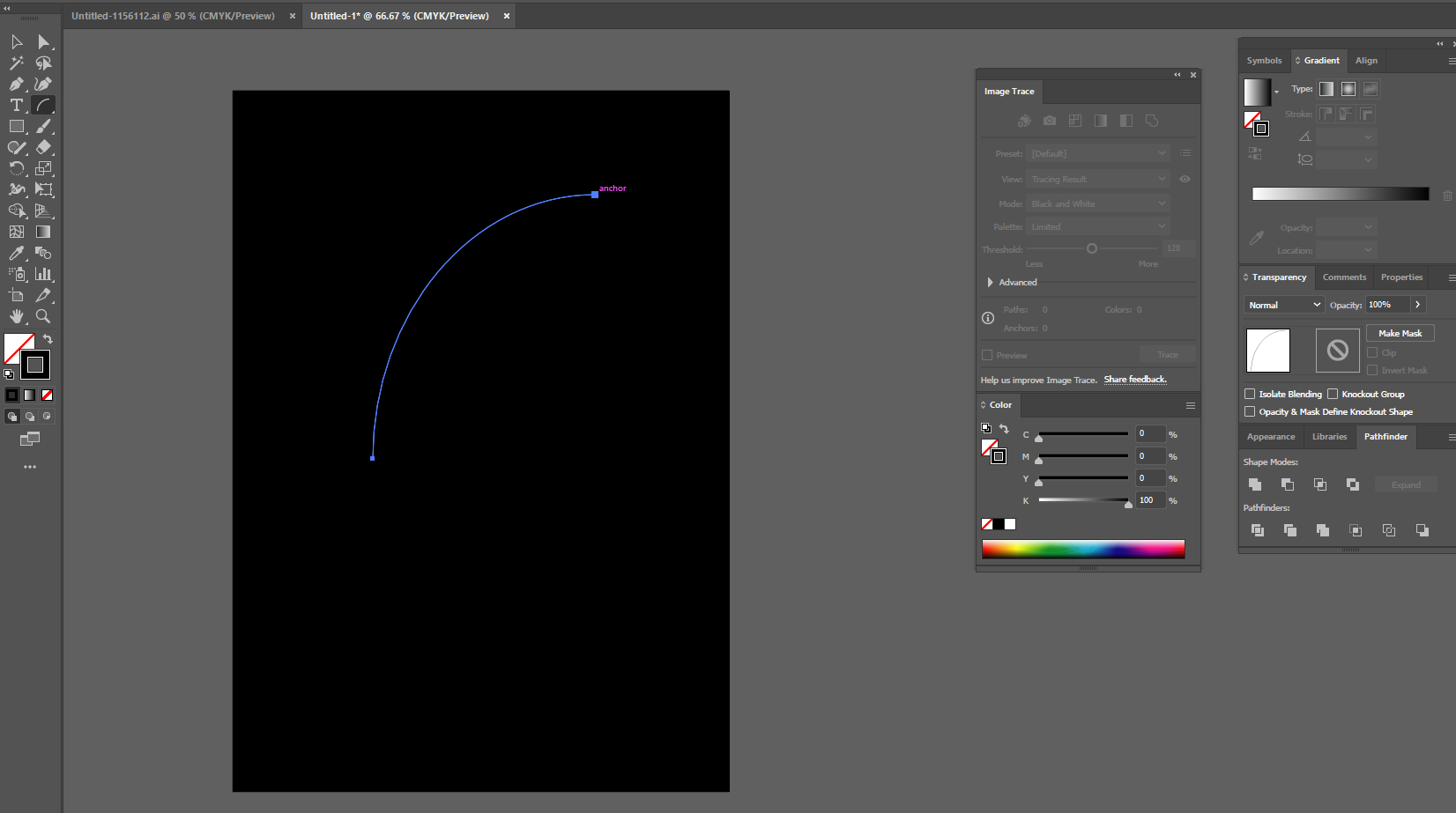Check Knockout Group checkbox
Image resolution: width=1456 pixels, height=813 pixels.
[x=1333, y=394]
